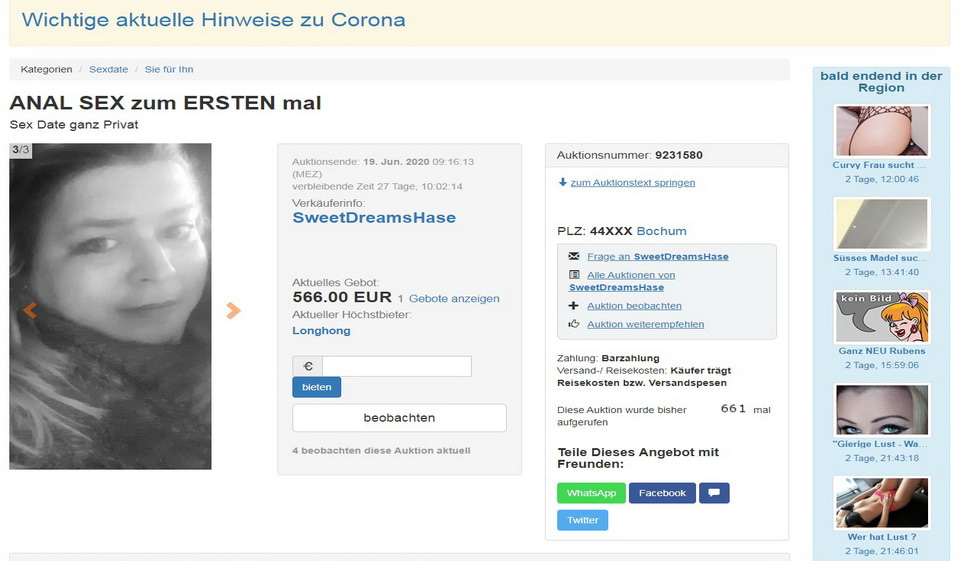
Task: Go to the Sie für Ihn breadcrumb
Action: (x=169, y=69)
